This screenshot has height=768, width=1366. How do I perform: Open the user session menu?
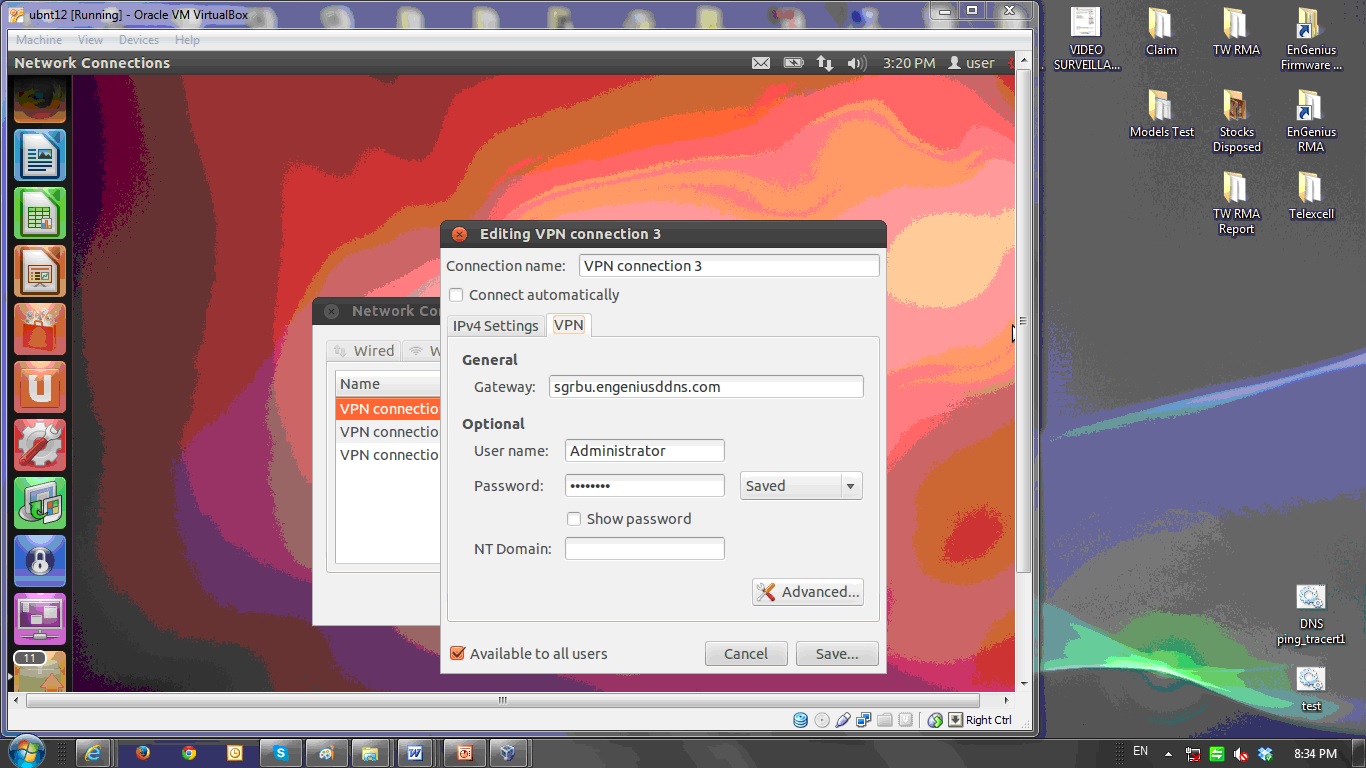tap(971, 63)
